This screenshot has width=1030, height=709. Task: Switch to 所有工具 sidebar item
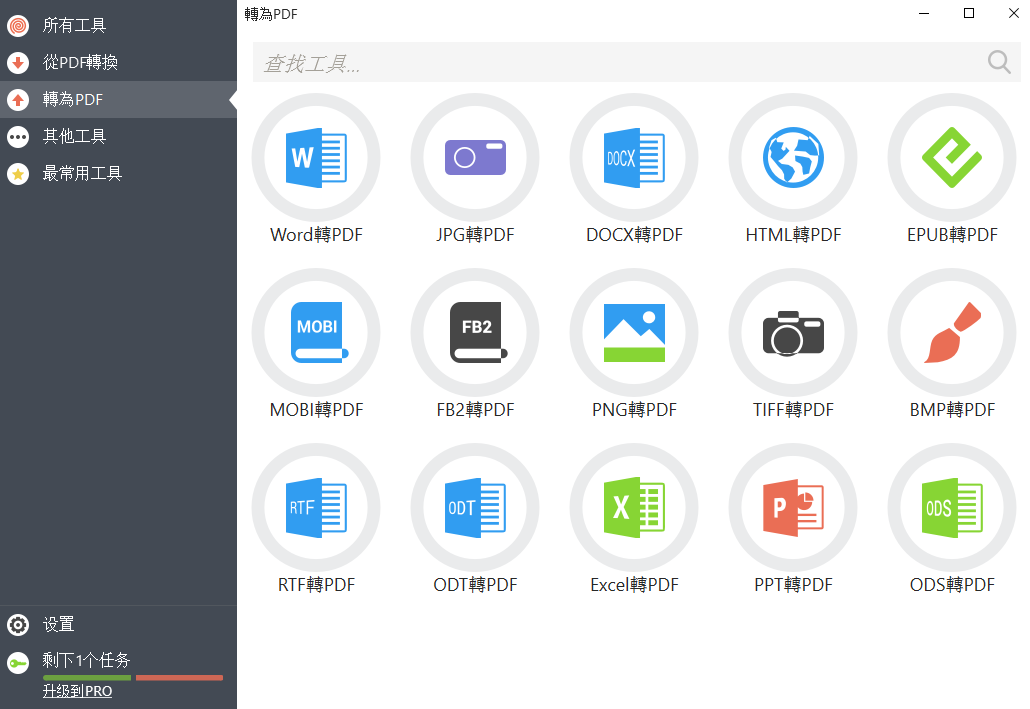coord(118,26)
